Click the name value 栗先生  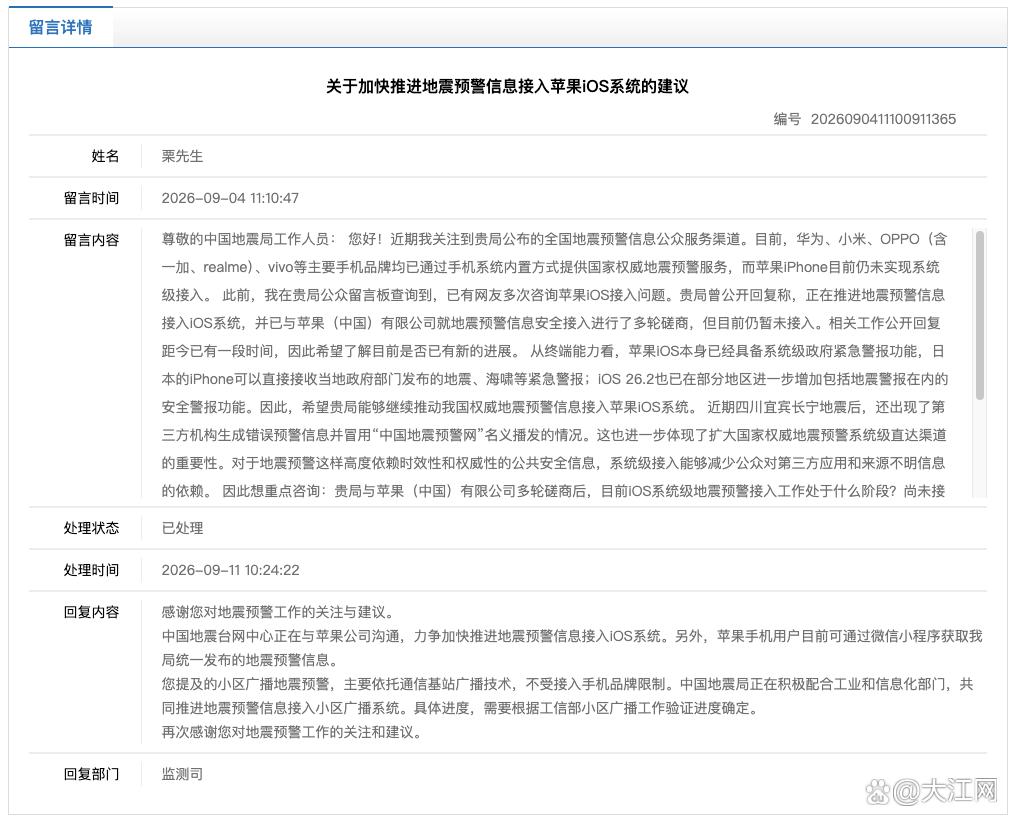point(182,156)
